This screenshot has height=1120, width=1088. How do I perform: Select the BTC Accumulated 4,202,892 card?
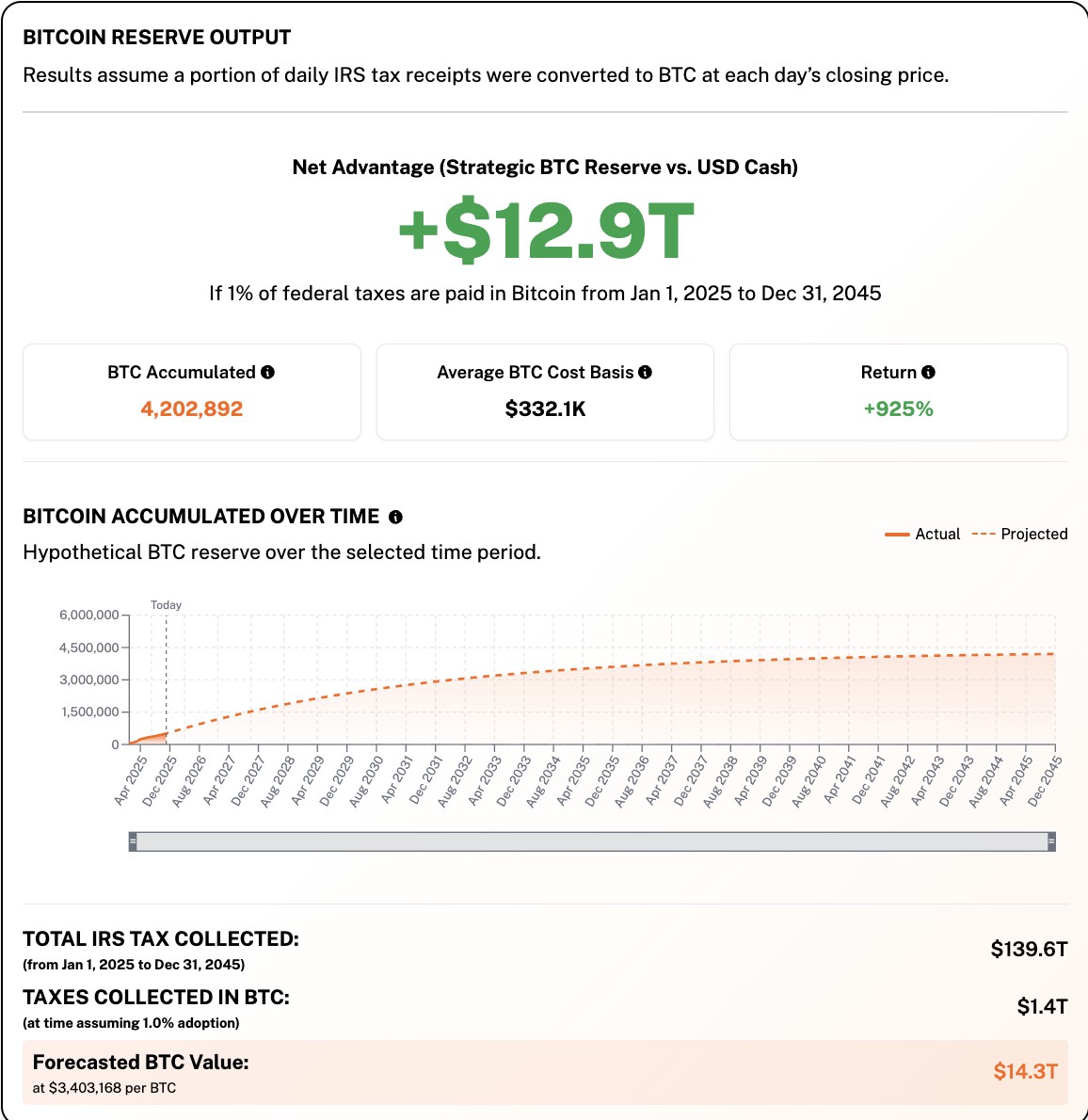(x=192, y=392)
